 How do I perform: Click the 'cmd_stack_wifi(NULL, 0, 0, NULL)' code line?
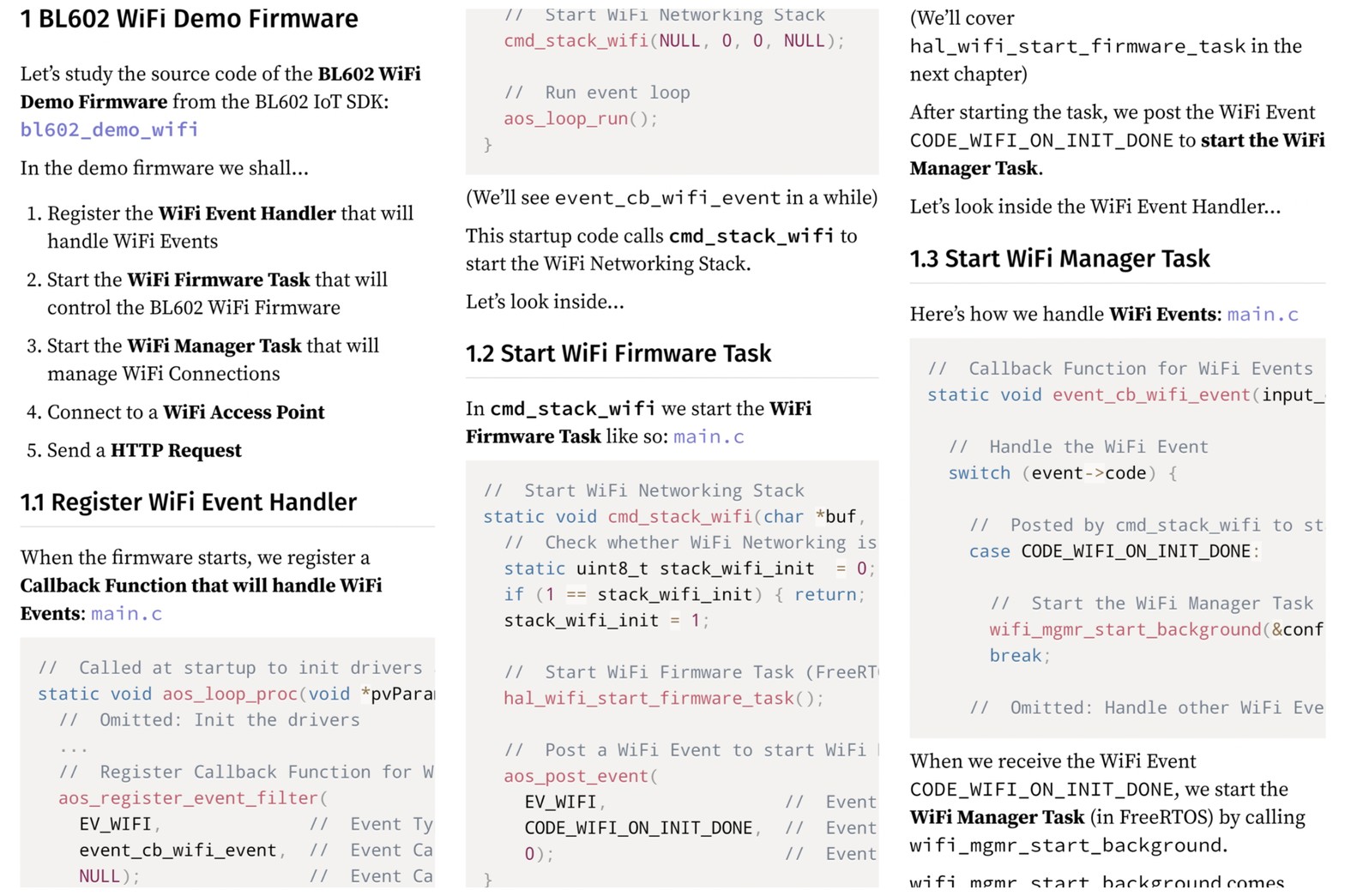[x=673, y=41]
